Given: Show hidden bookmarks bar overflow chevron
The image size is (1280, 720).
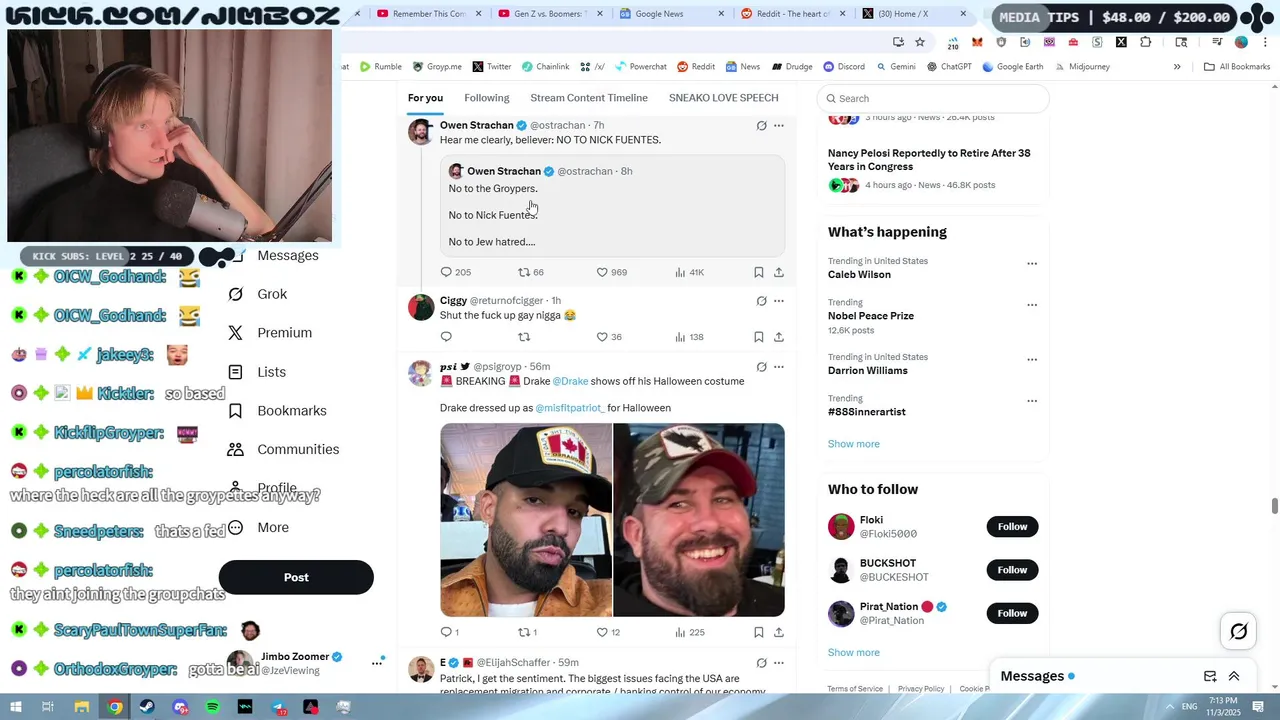Looking at the screenshot, I should click(1177, 67).
